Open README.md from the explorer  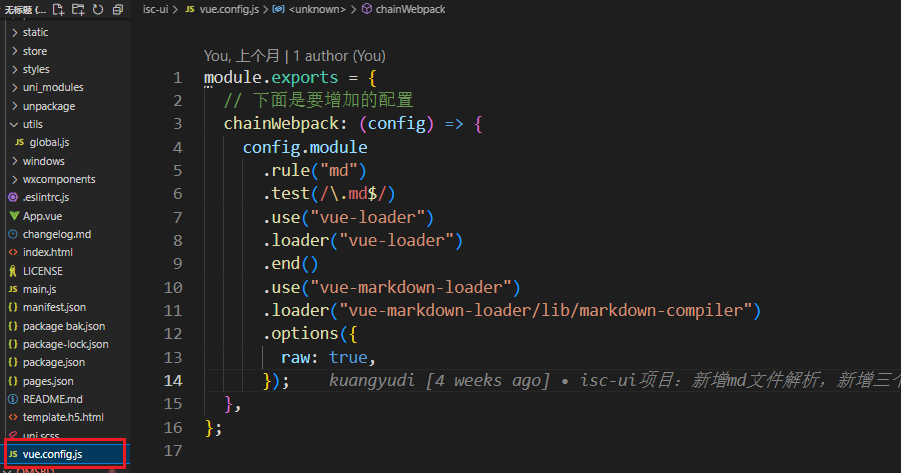(52, 399)
